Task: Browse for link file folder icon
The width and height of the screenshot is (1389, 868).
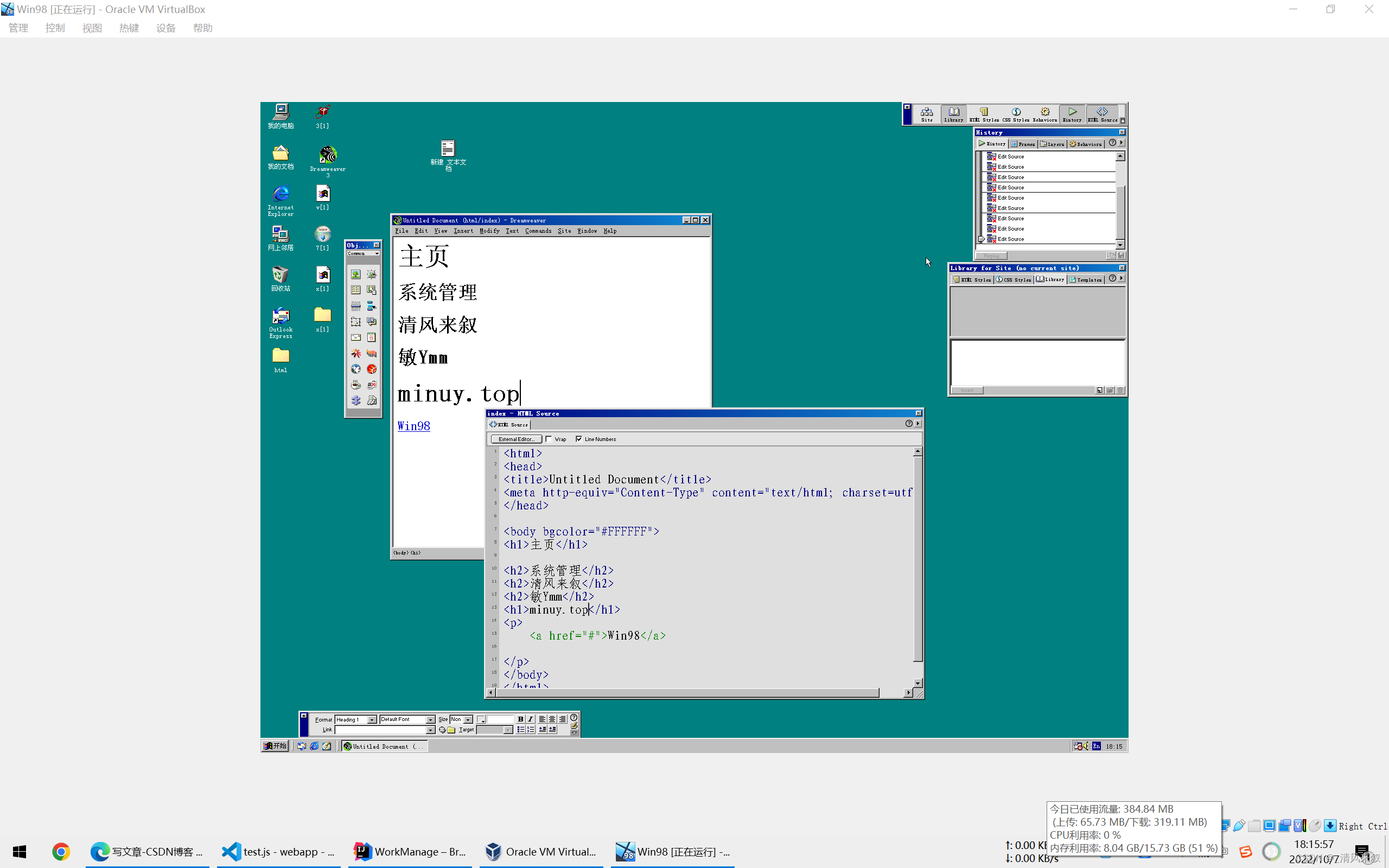Action: 451,730
